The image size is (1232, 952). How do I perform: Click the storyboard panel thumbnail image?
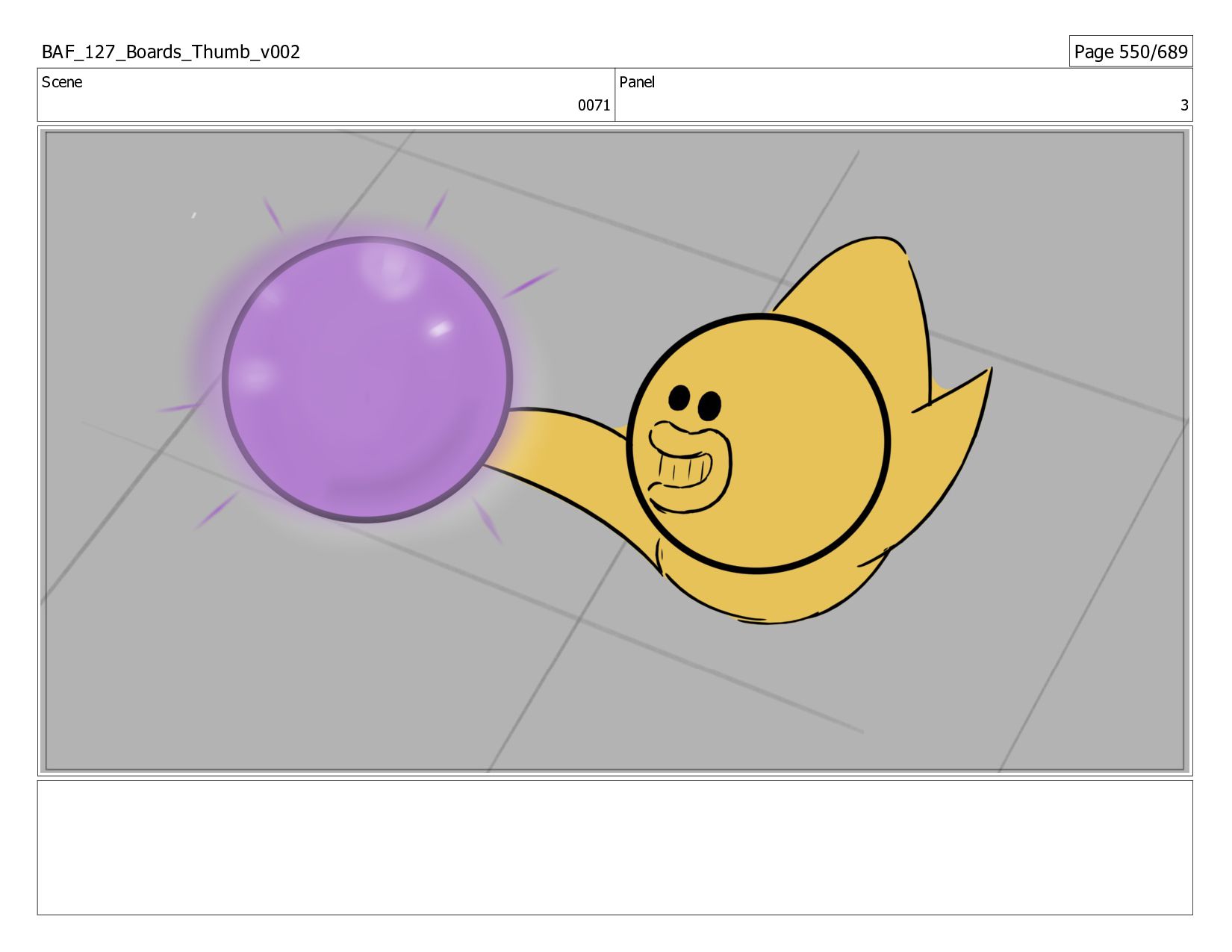point(615,451)
